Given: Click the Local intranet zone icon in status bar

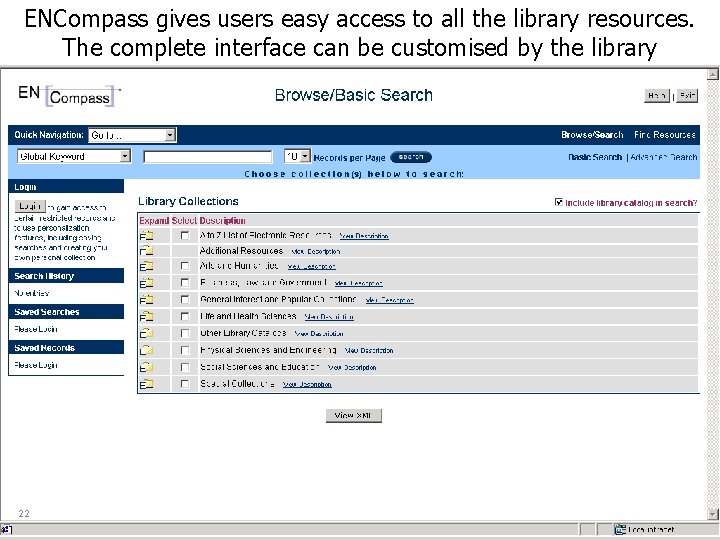Looking at the screenshot, I should pyautogui.click(x=620, y=529).
